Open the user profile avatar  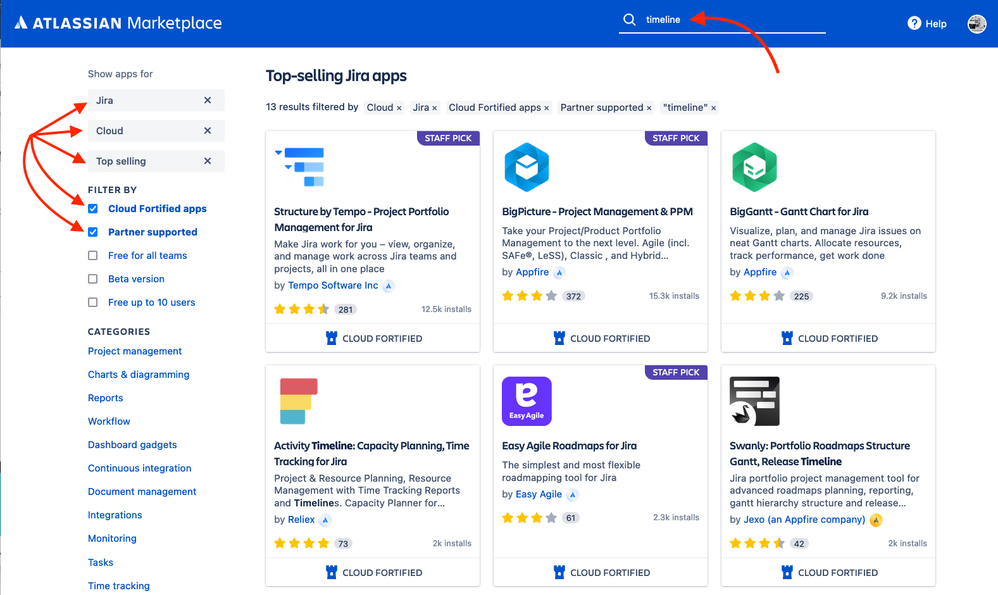click(x=976, y=24)
